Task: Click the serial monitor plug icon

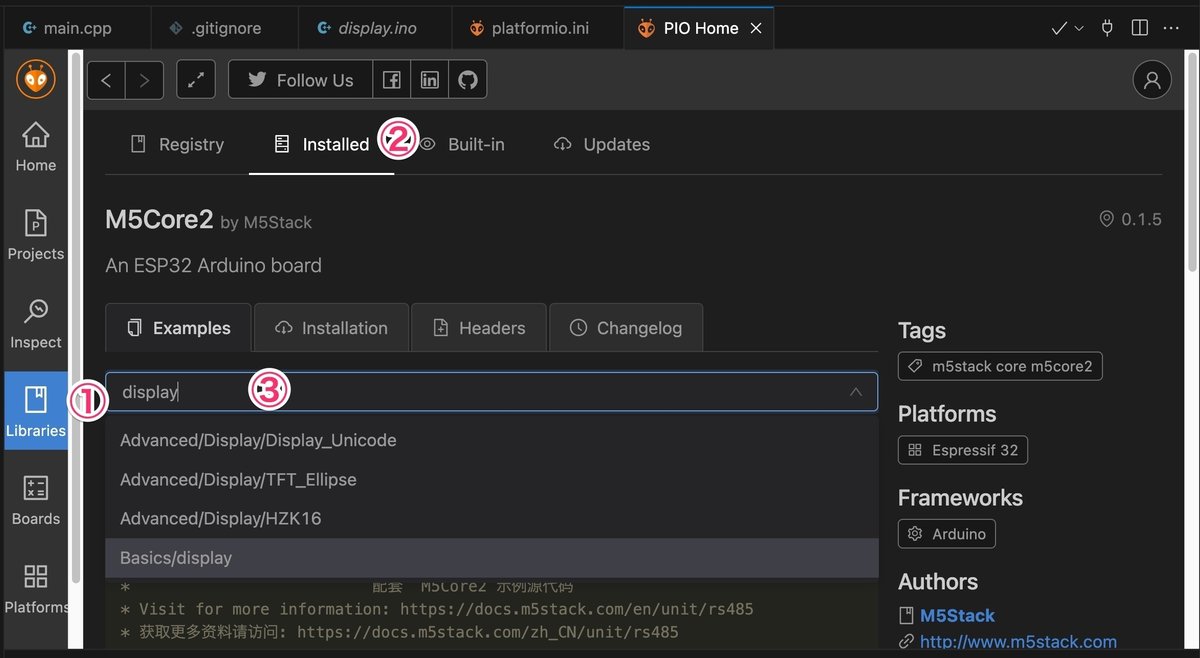Action: [1107, 28]
